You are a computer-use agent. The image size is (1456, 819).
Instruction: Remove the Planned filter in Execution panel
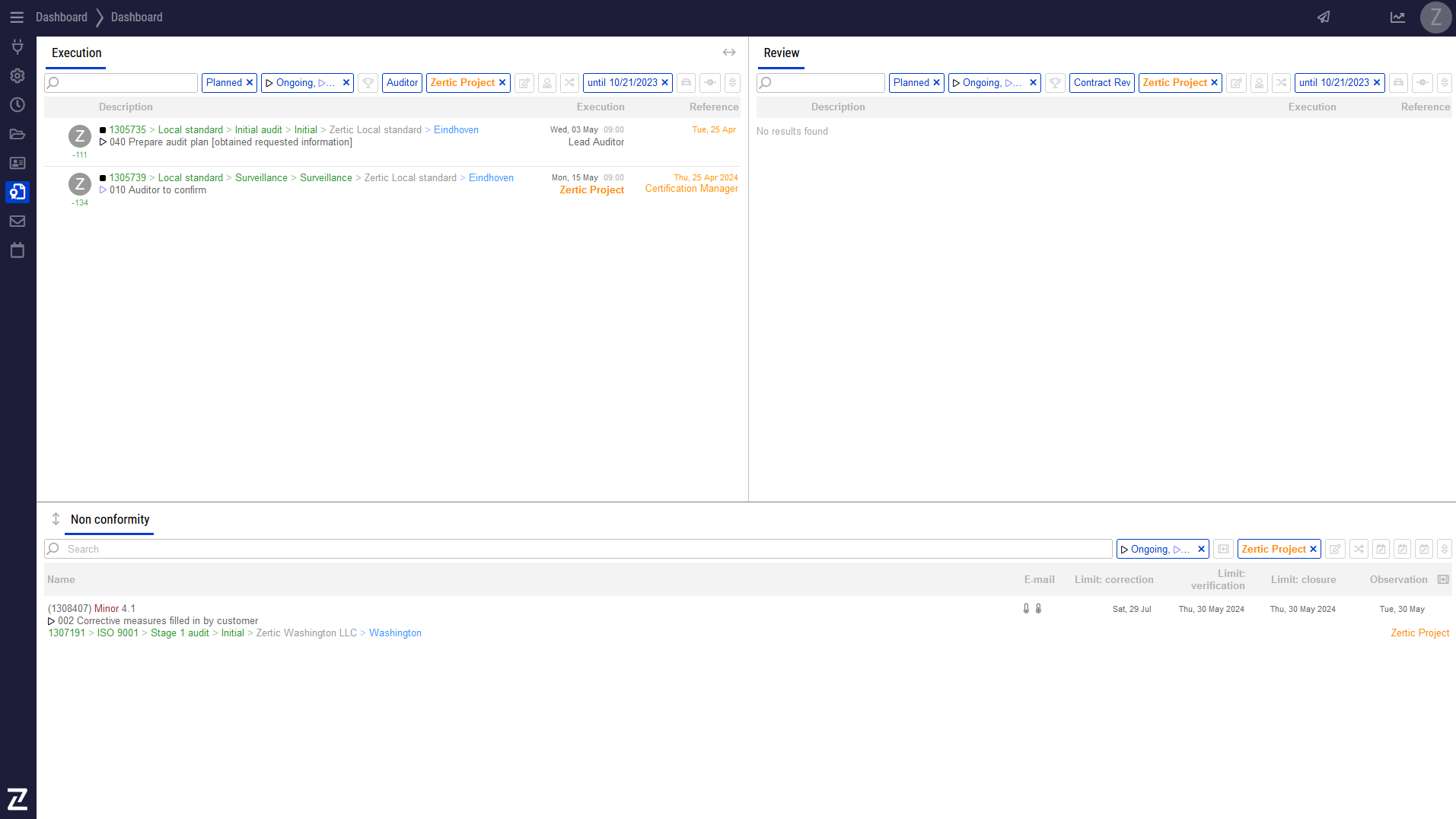click(250, 83)
